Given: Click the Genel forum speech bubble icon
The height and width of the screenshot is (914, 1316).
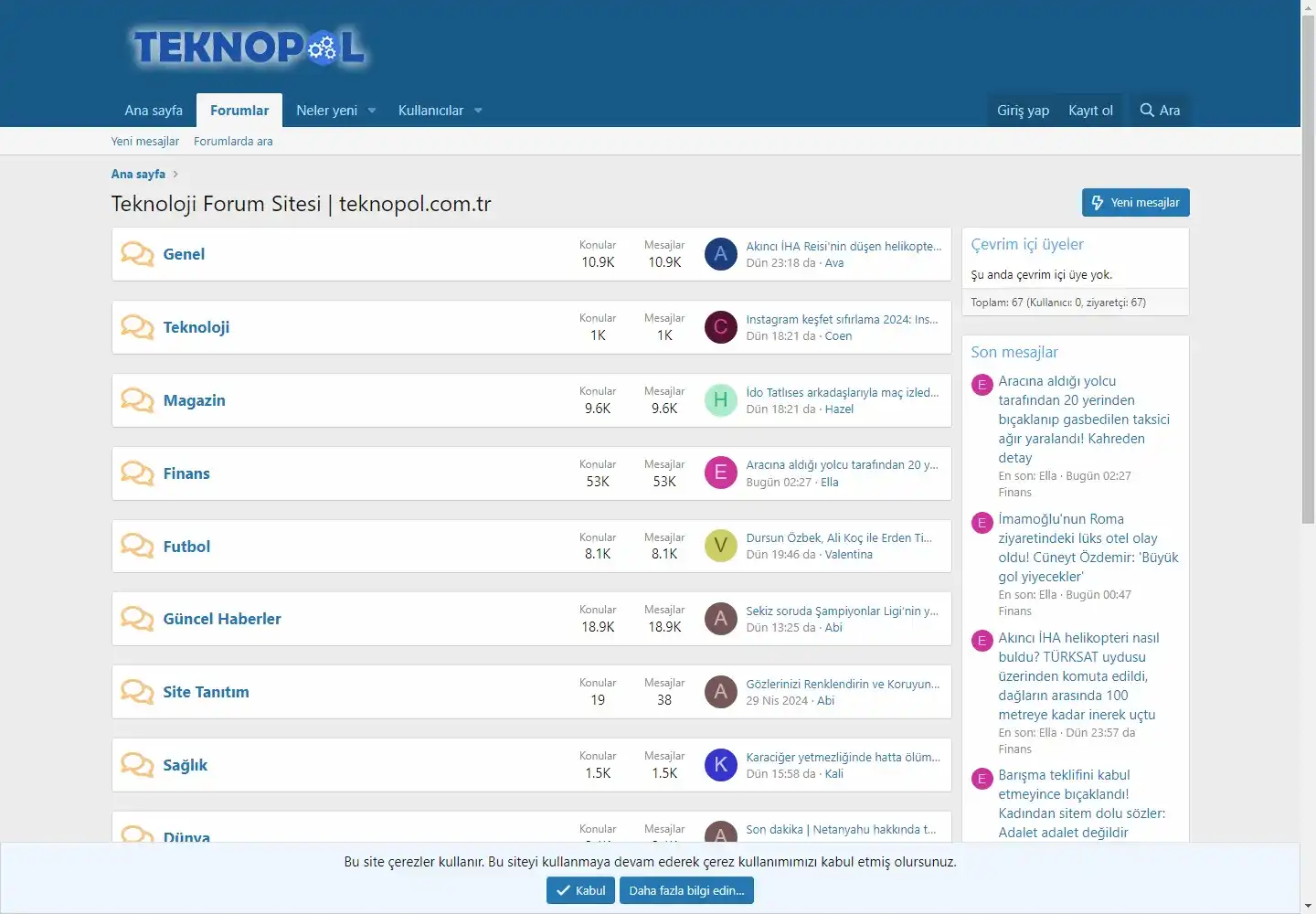Looking at the screenshot, I should coord(137,254).
